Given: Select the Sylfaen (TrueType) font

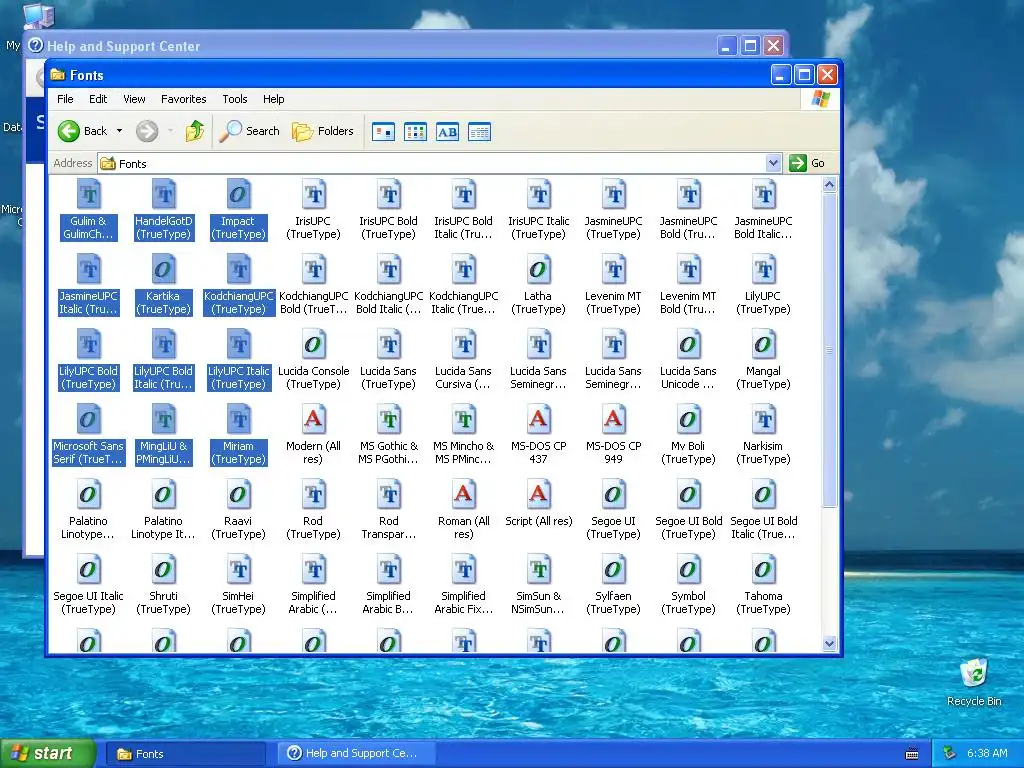Looking at the screenshot, I should (x=613, y=586).
